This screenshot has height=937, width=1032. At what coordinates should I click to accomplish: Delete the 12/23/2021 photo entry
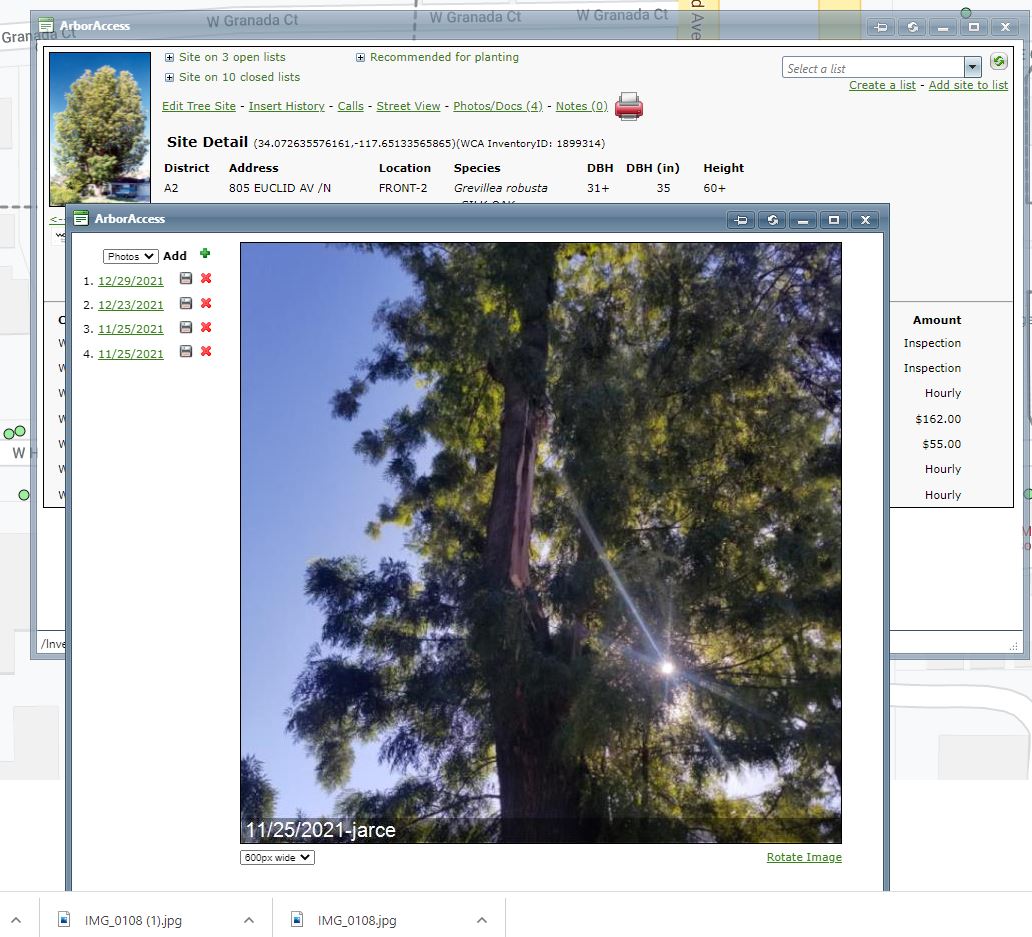tap(206, 303)
